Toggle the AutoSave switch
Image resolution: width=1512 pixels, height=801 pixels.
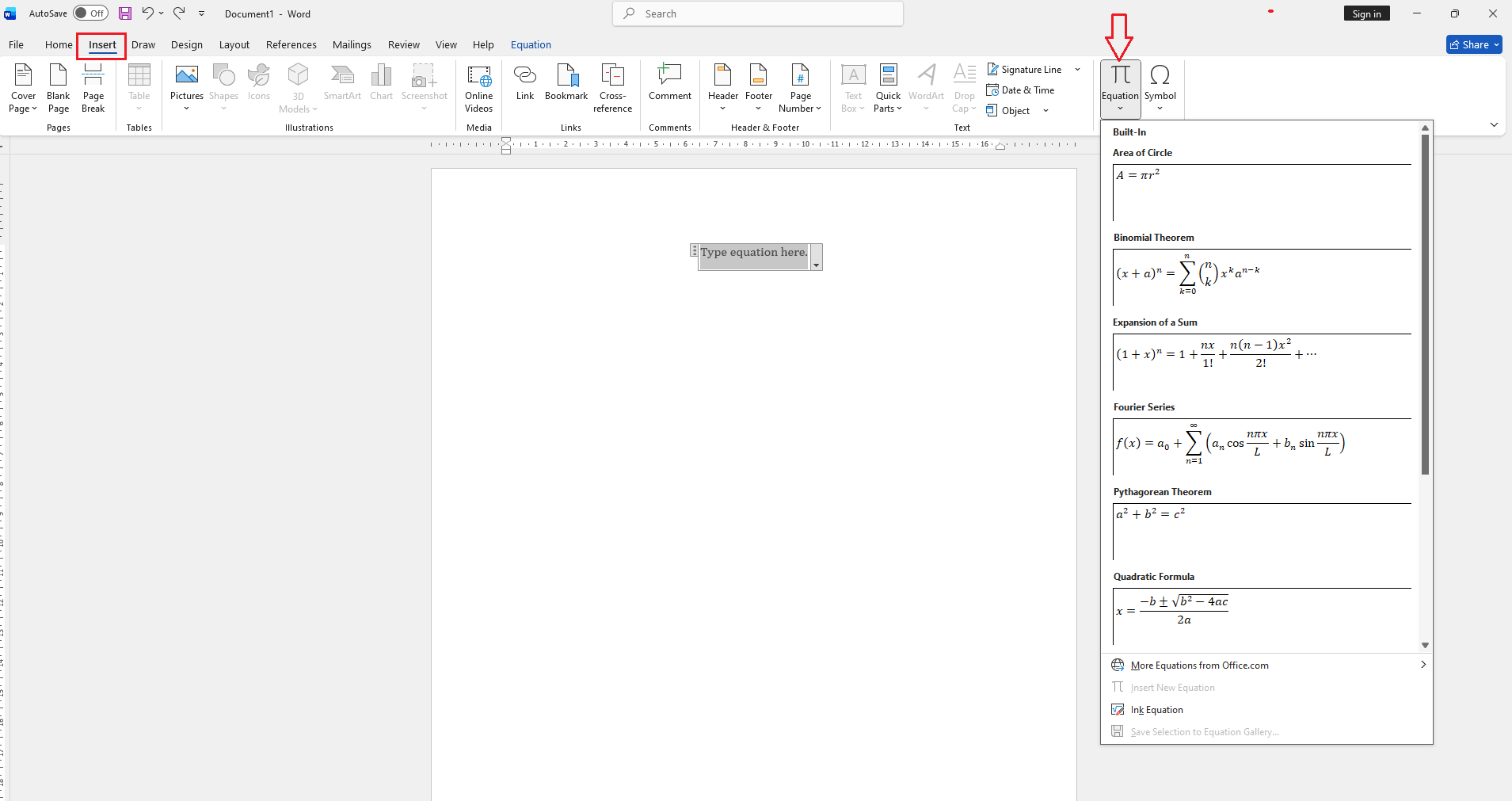(x=90, y=13)
